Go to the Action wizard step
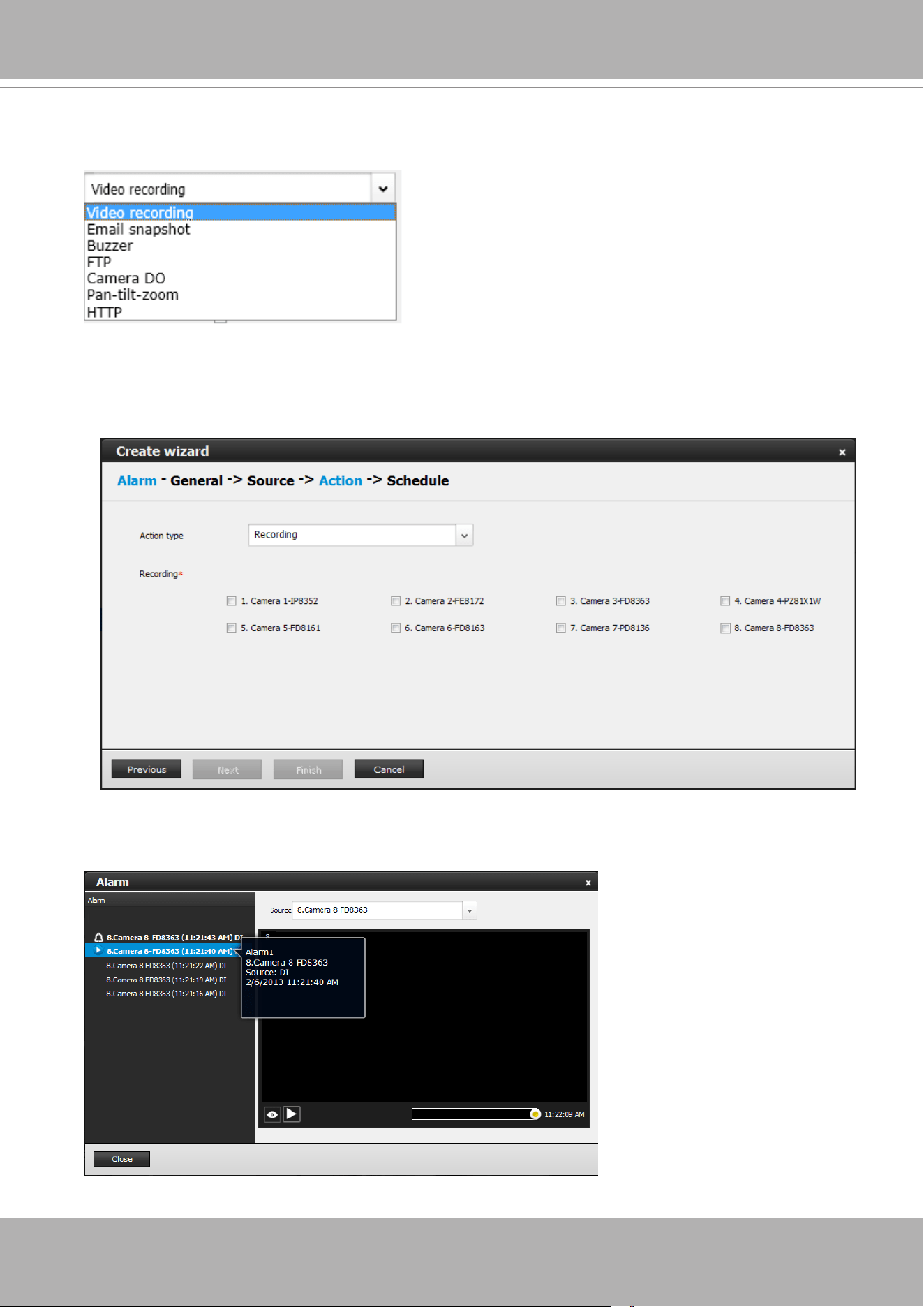 pyautogui.click(x=341, y=480)
